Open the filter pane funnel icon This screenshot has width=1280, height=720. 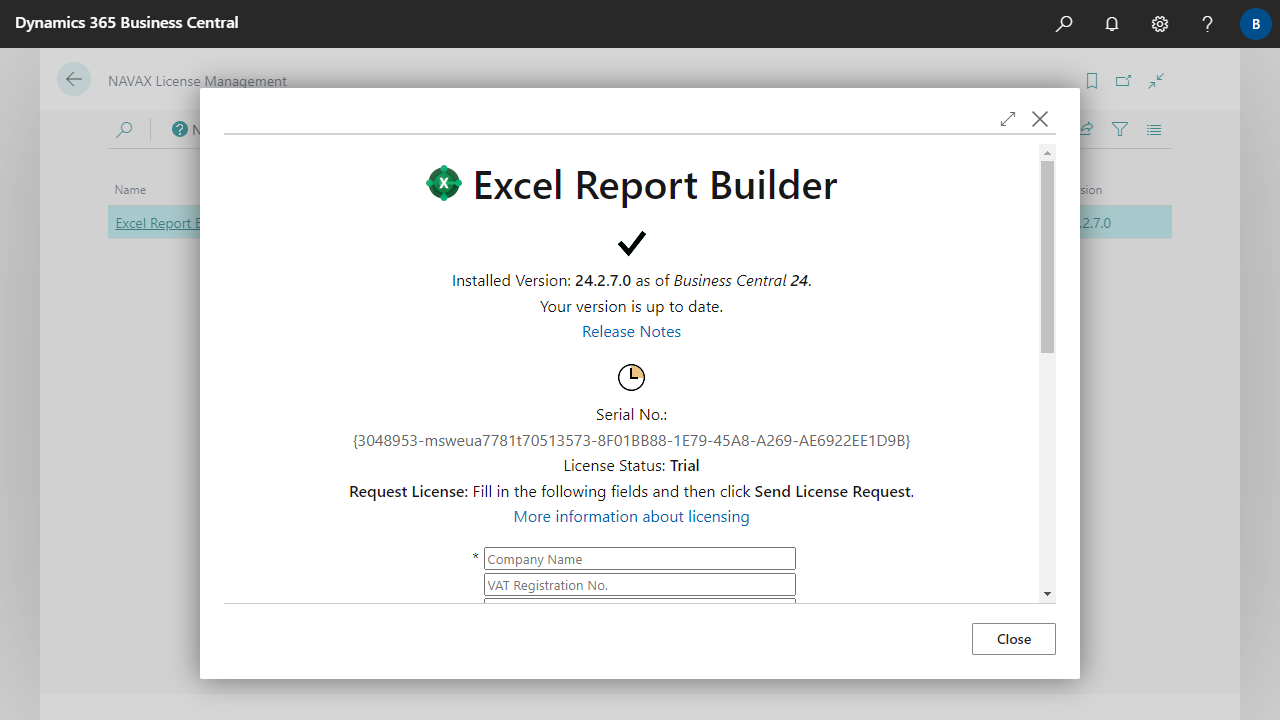click(x=1120, y=129)
